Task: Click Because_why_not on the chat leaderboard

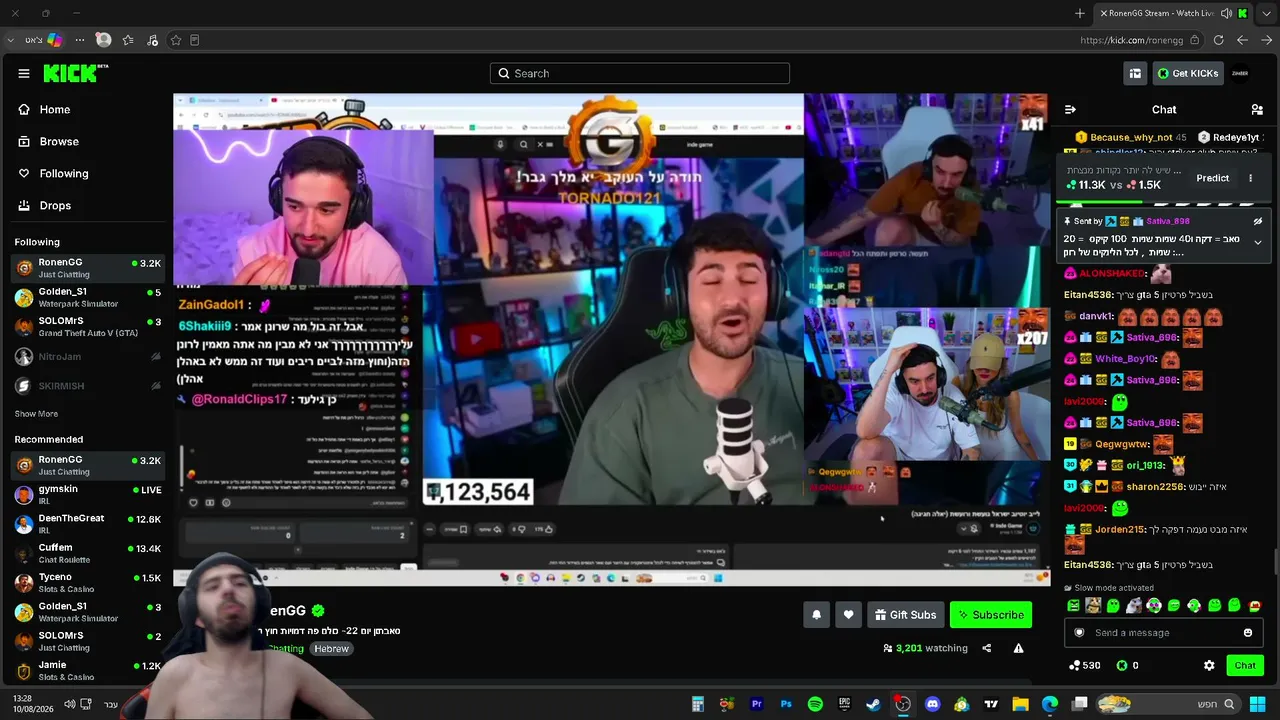Action: click(x=1130, y=137)
